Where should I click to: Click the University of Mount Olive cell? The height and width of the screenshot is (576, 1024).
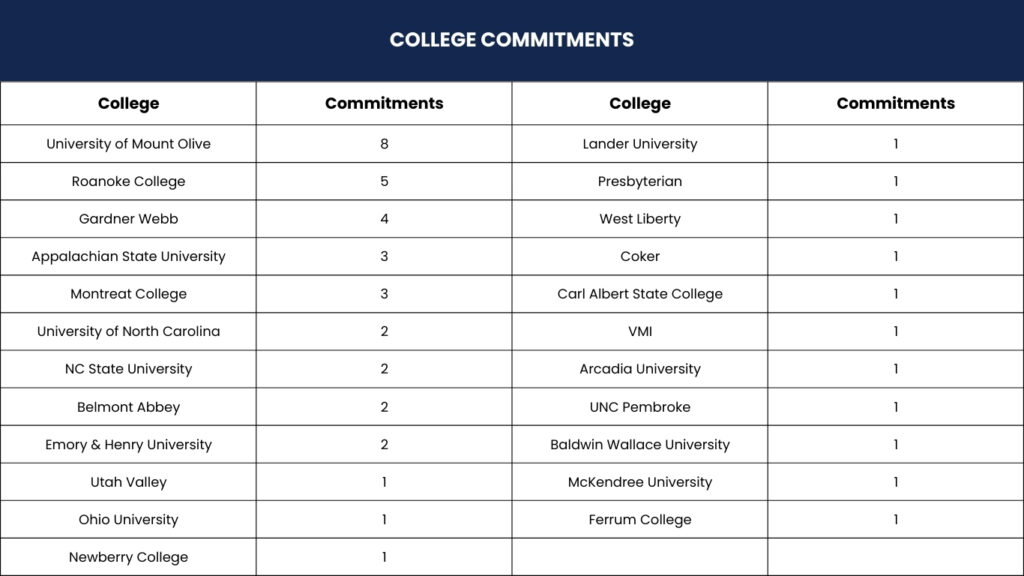[x=129, y=144]
